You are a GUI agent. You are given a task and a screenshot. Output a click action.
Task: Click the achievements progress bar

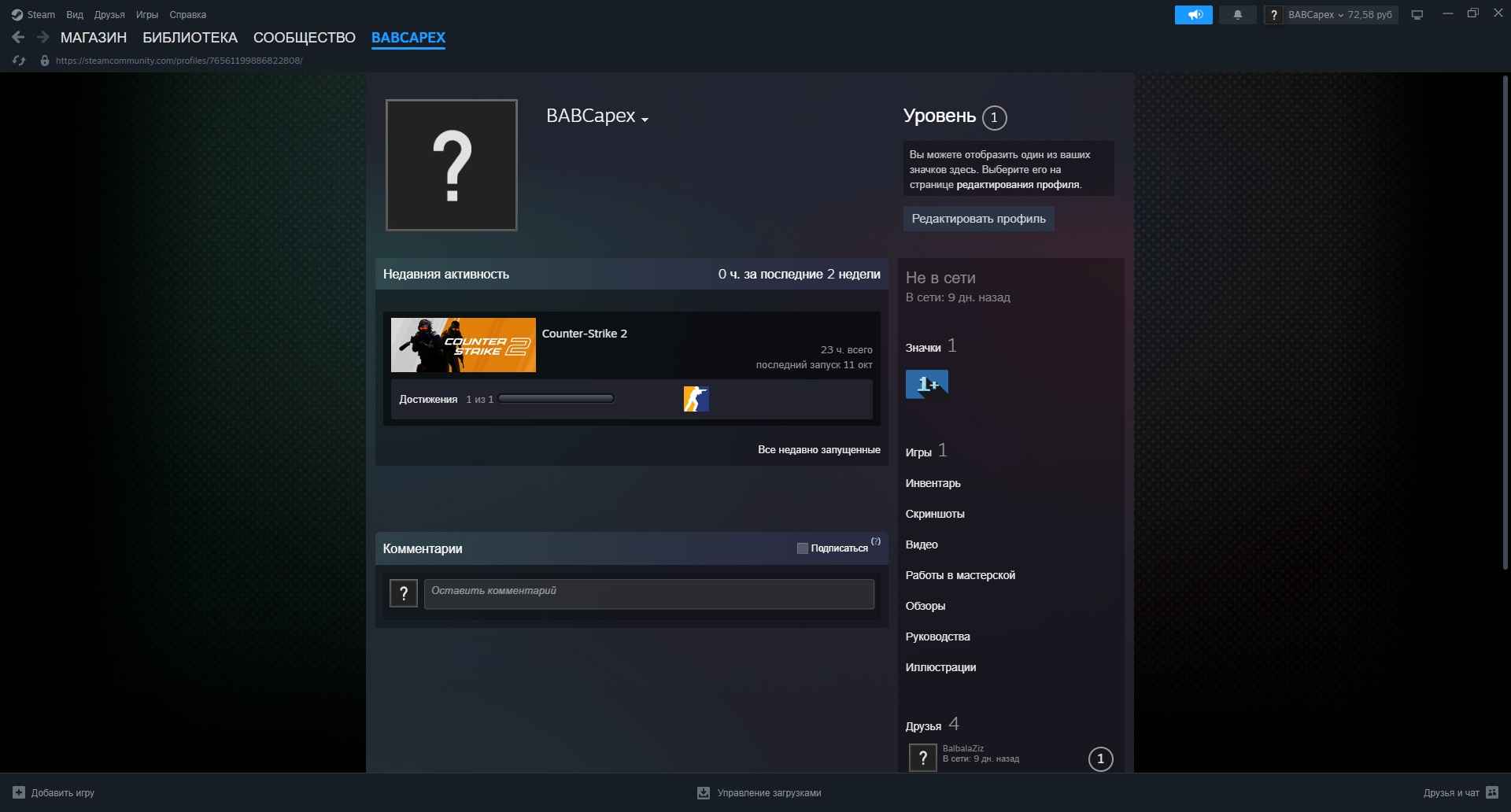556,399
